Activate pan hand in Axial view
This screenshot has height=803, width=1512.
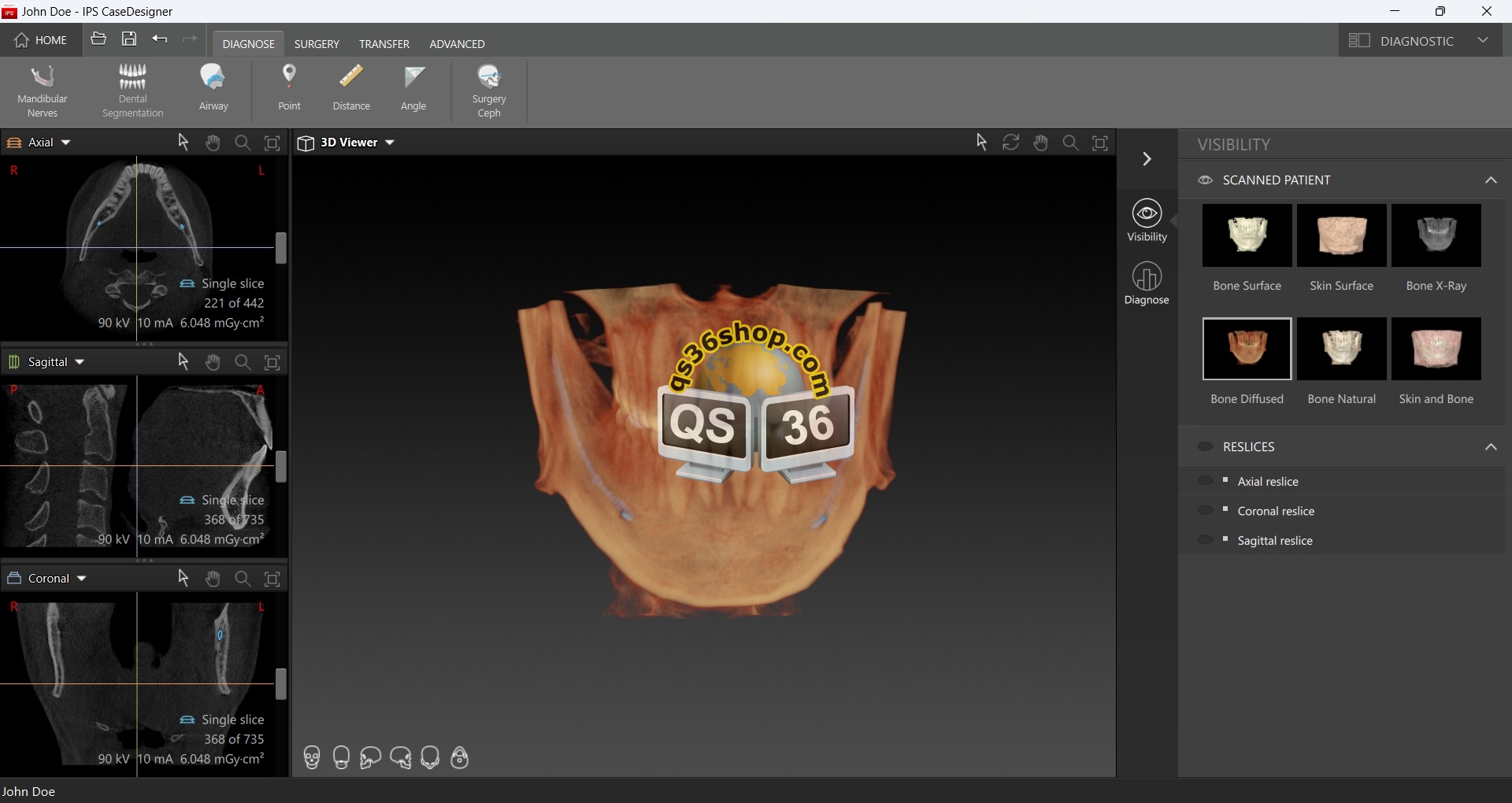tap(213, 142)
